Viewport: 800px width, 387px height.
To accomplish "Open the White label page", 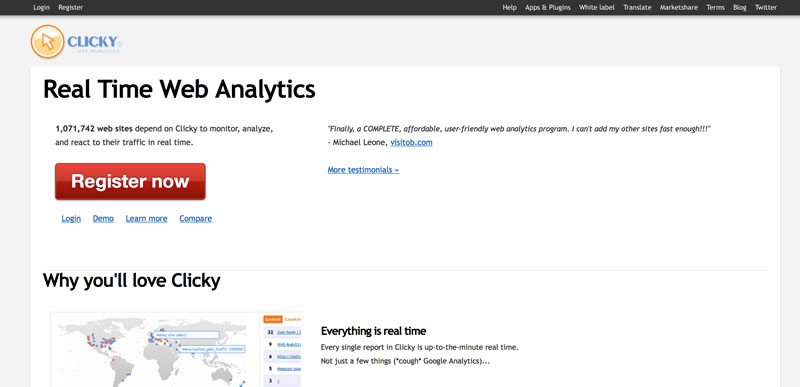I will tap(597, 8).
